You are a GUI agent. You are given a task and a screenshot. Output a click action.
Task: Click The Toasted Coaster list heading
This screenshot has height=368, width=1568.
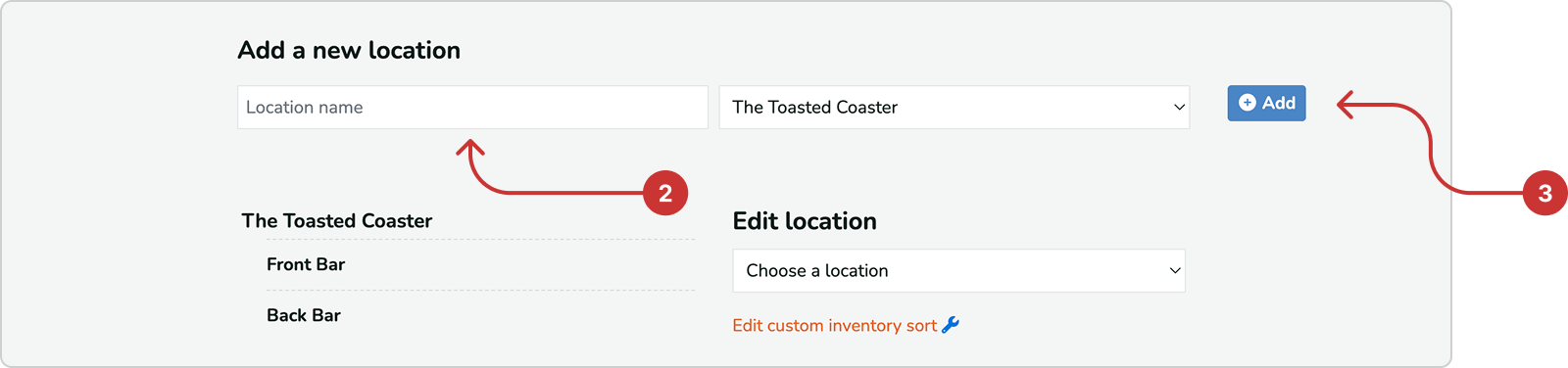337,221
